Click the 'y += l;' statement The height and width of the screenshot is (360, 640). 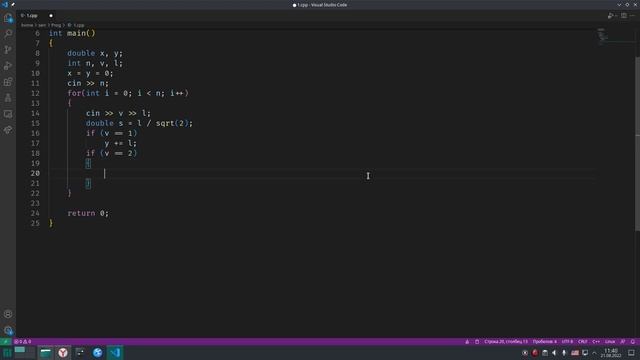tap(120, 143)
